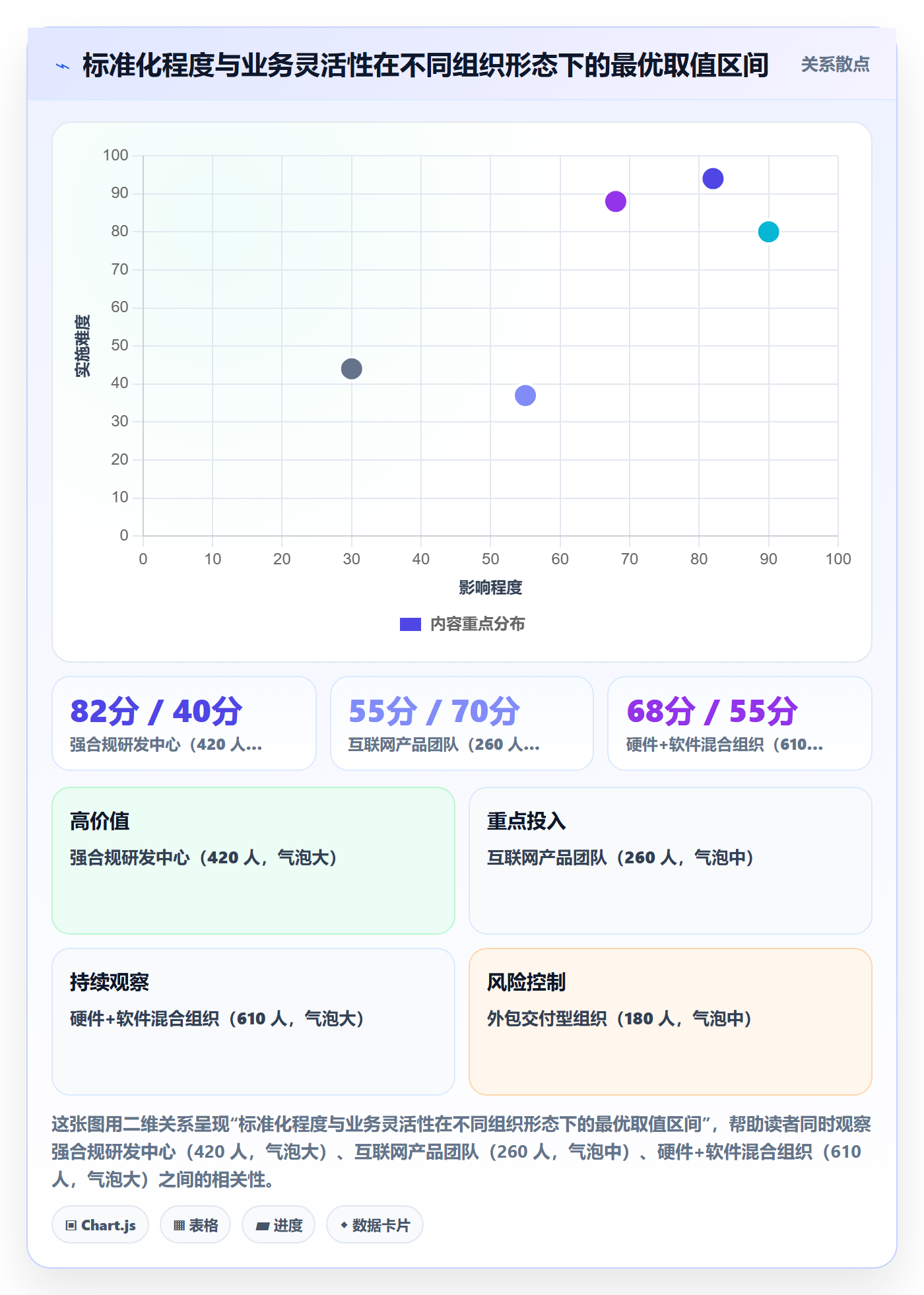
Task: Click the text 硬件+软件混合组织（610 人，气泡大） in 持续观察 card
Action: tap(217, 1018)
